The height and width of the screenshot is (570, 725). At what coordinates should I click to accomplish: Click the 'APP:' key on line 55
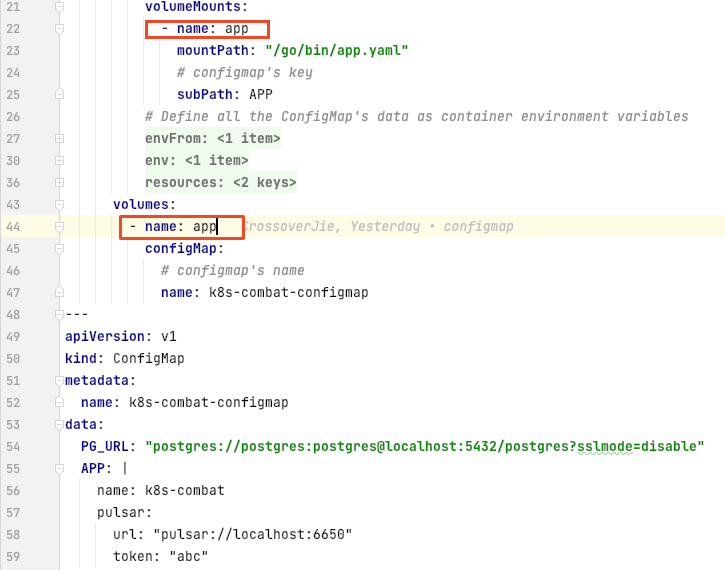click(x=96, y=468)
